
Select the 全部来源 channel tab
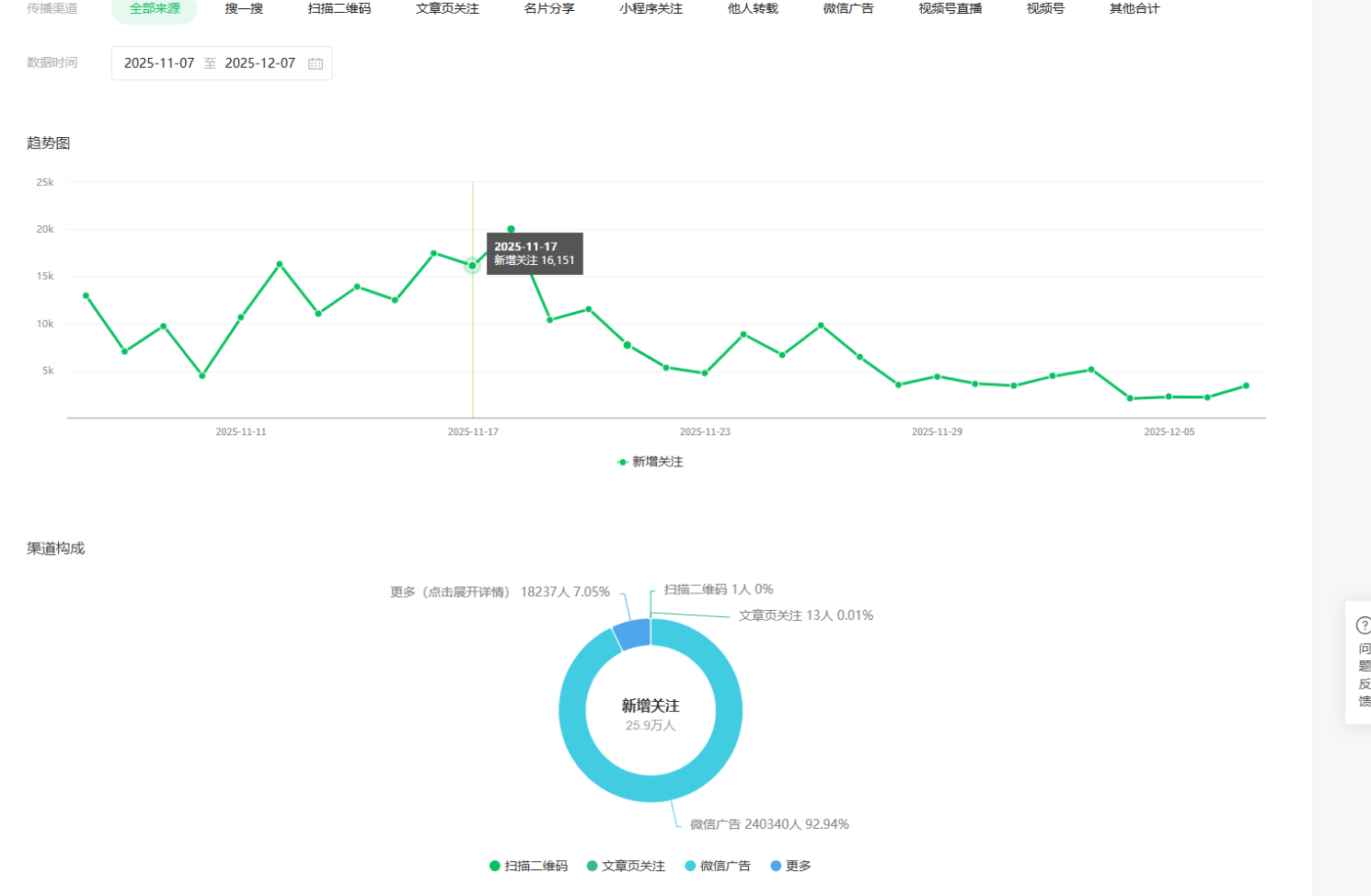coord(155,8)
